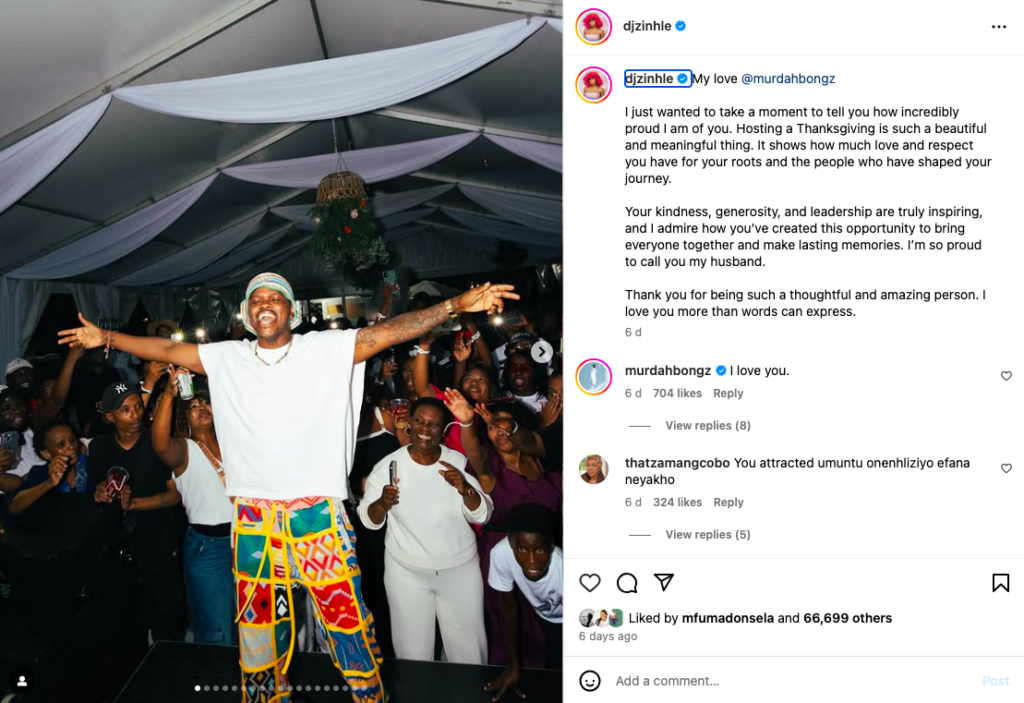Go to the next photo in carousel

[x=541, y=352]
